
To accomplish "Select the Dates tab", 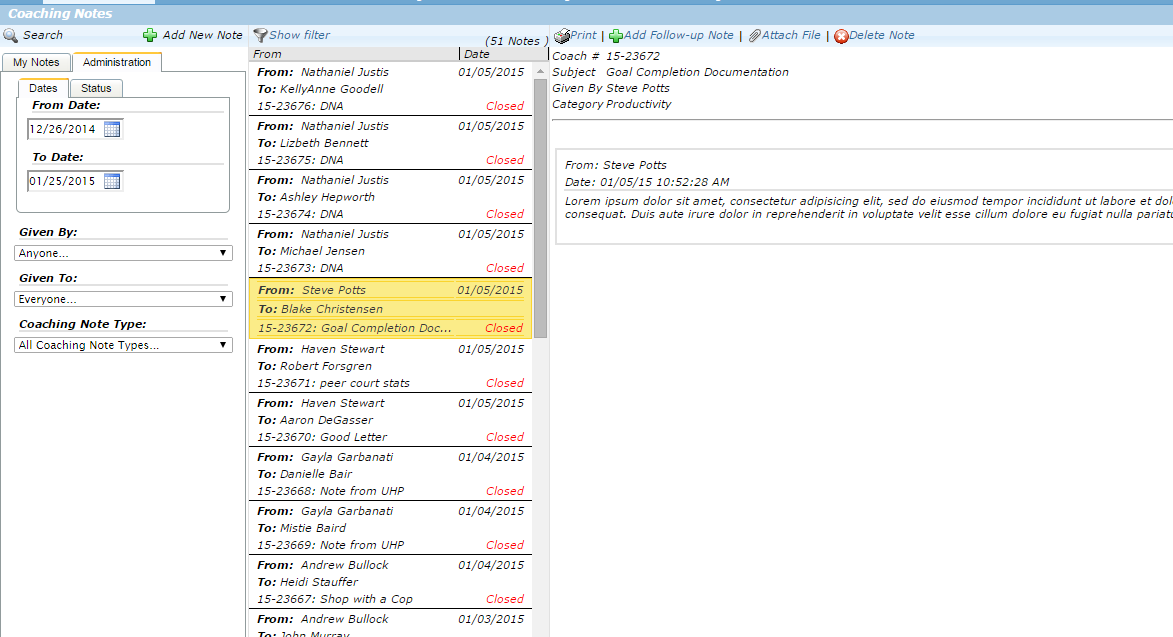I will 43,88.
